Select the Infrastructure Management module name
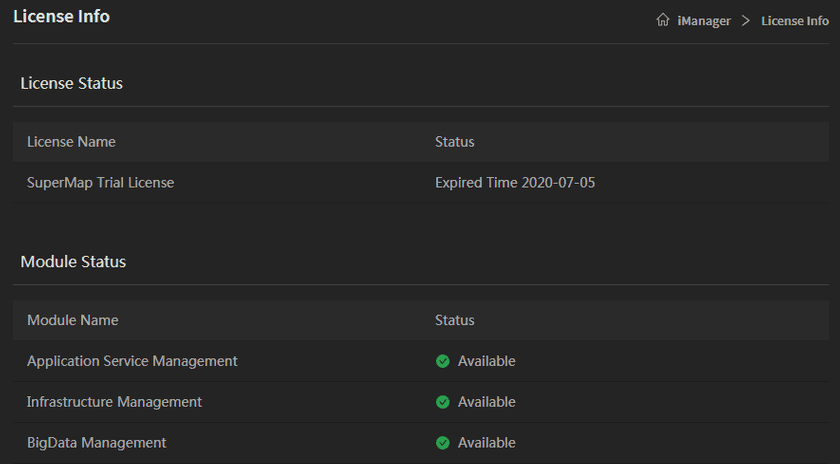The height and width of the screenshot is (464, 840). coord(114,402)
